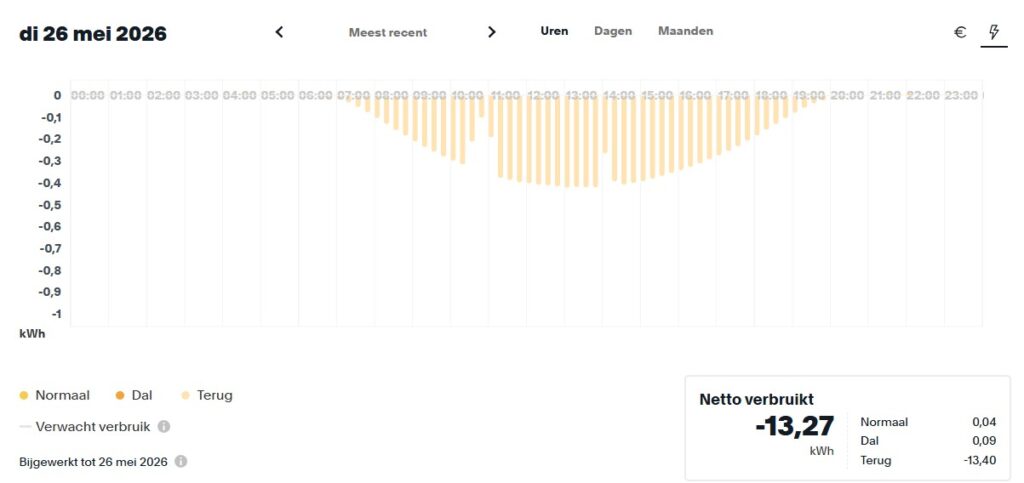Image resolution: width=1024 pixels, height=483 pixels.
Task: Toggle Dal series in legend
Action: point(134,395)
